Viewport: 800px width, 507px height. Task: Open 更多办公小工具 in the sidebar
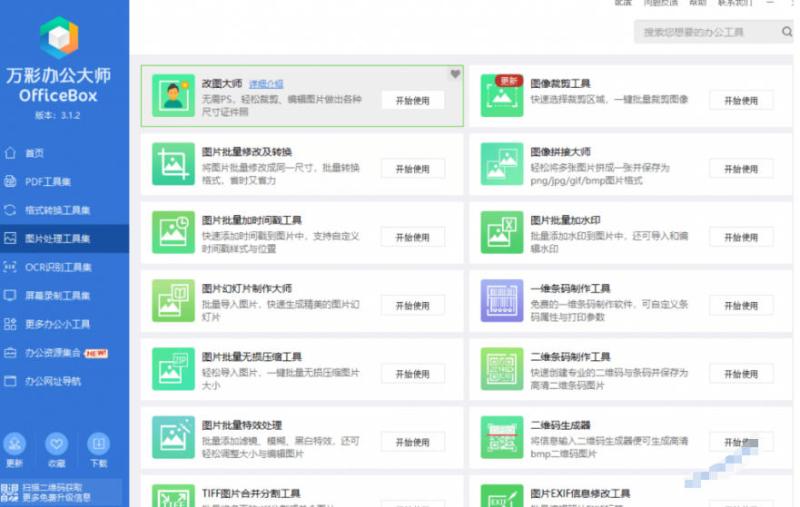[x=64, y=324]
